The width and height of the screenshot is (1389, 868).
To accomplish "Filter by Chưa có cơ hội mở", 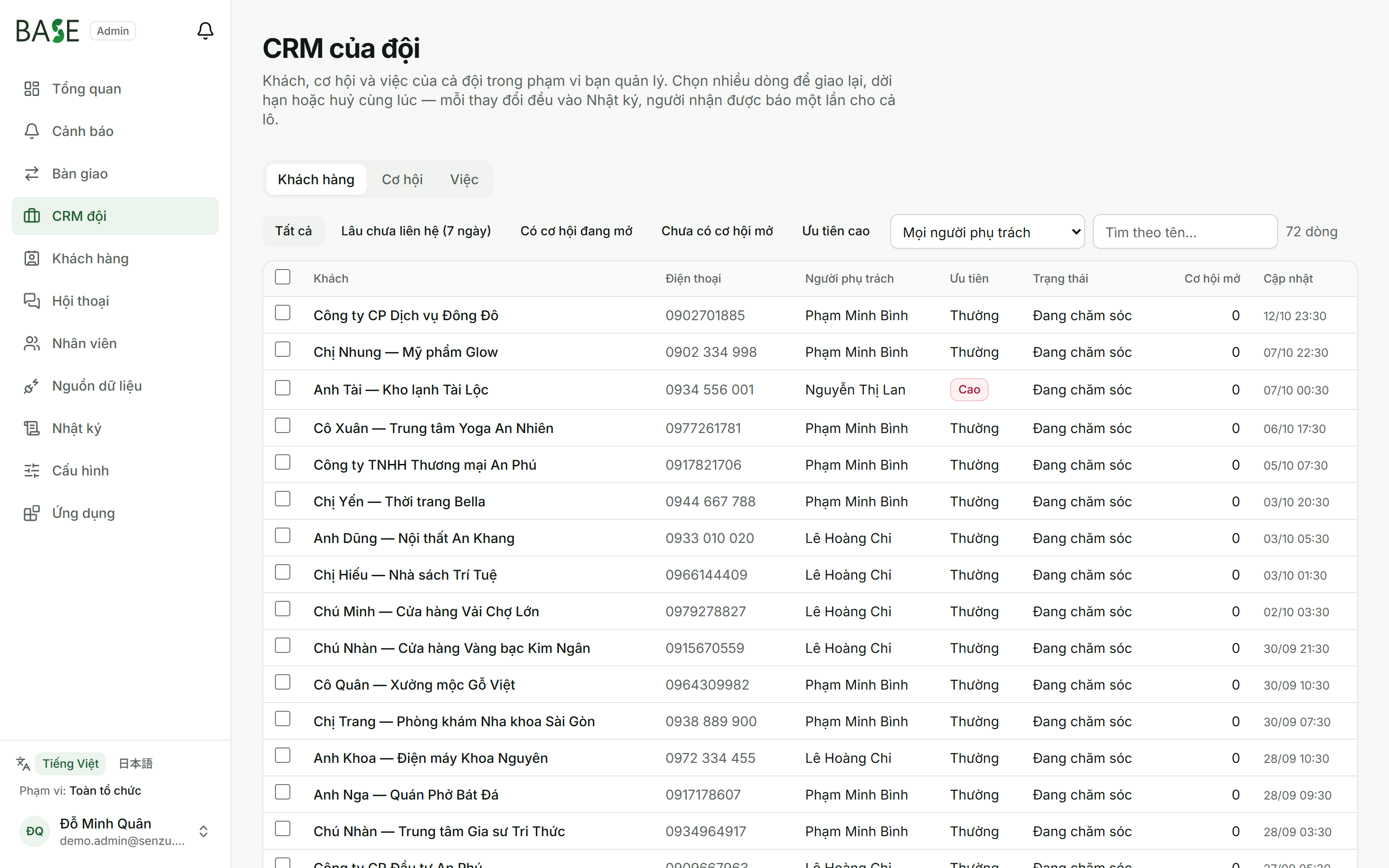I will 717,231.
